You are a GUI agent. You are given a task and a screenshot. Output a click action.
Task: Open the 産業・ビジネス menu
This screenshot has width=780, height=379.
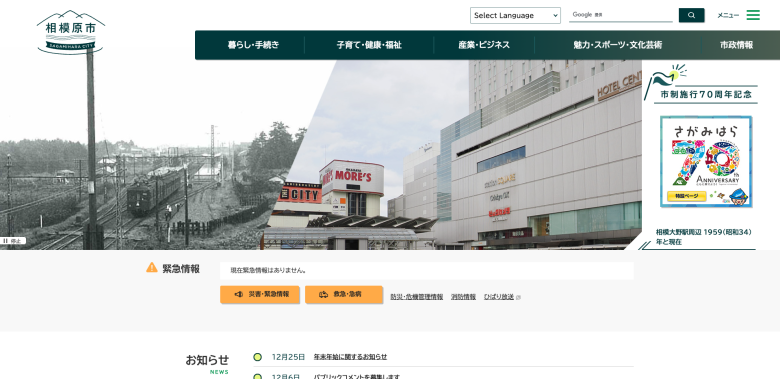(484, 45)
